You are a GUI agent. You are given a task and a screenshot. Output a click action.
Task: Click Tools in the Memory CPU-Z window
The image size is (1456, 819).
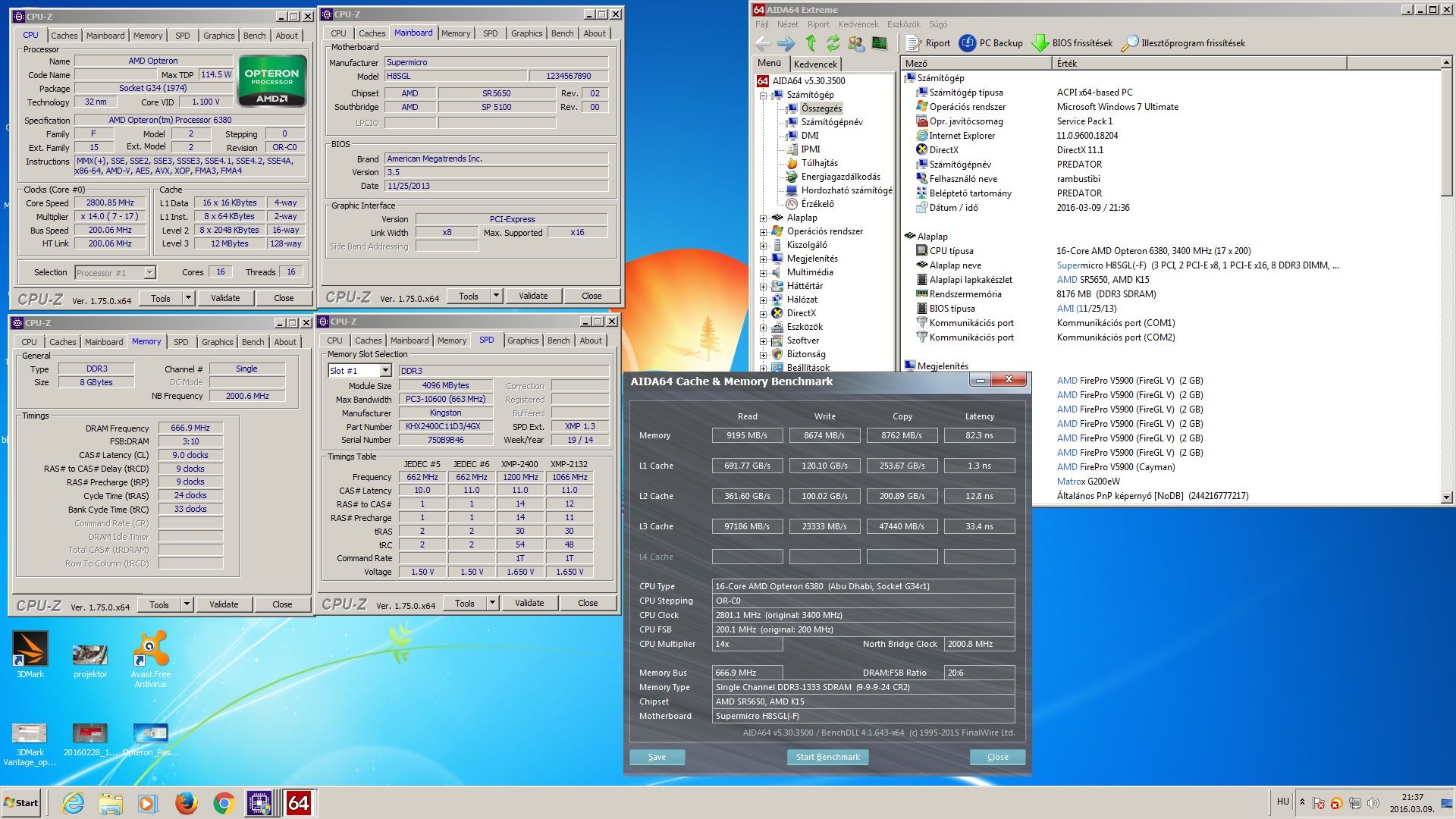coord(159,604)
